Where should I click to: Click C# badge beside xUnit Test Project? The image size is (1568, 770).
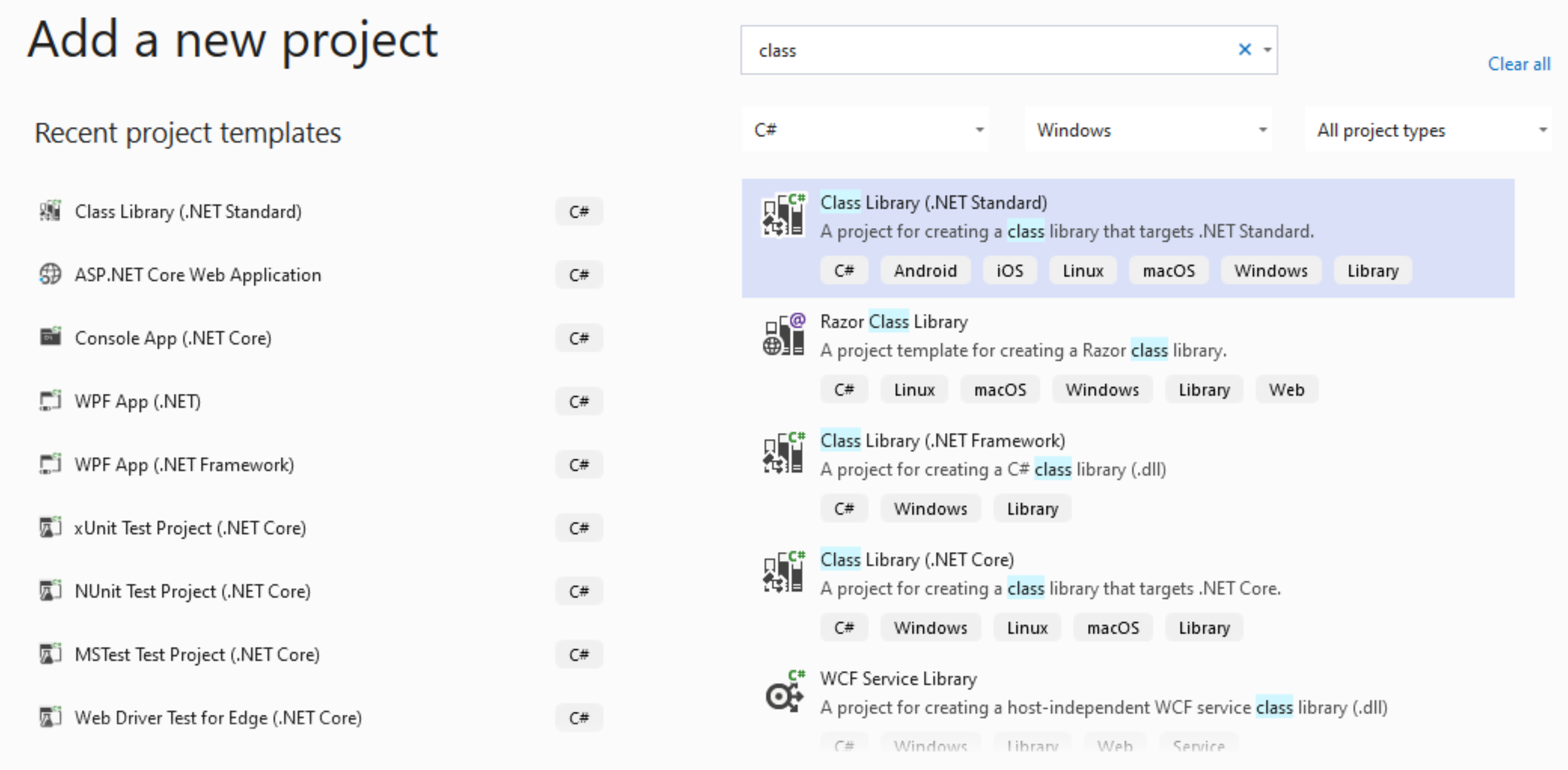[579, 528]
